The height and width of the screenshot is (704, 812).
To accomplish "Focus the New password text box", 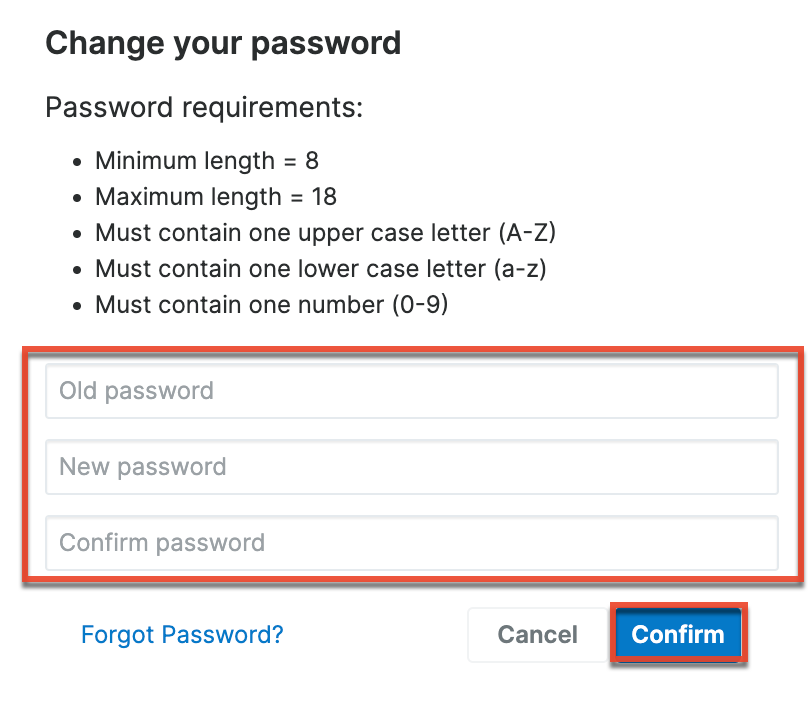I will pyautogui.click(x=411, y=467).
